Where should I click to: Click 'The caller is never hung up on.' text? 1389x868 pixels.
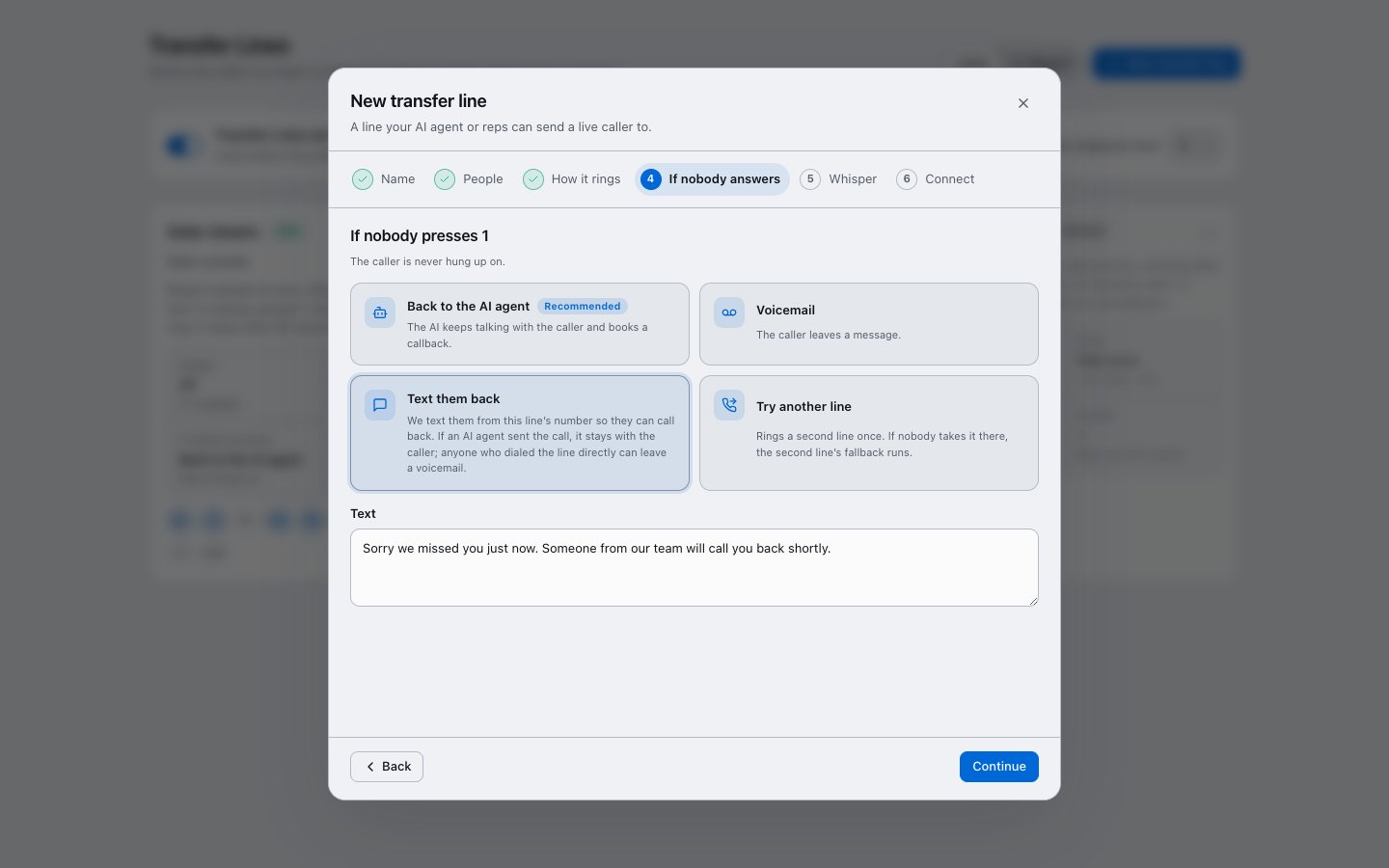tap(427, 261)
